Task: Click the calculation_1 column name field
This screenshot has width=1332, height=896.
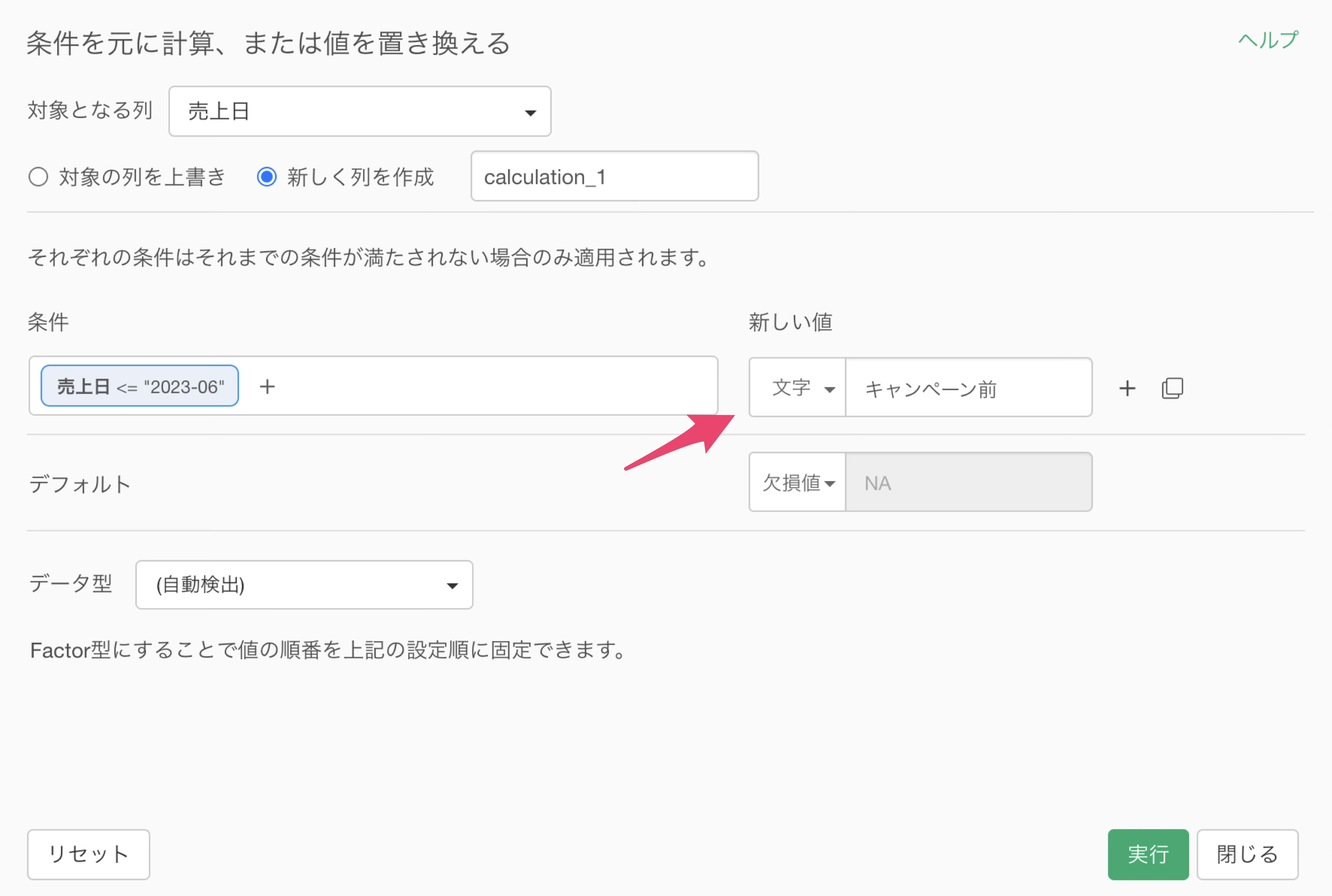Action: click(615, 176)
